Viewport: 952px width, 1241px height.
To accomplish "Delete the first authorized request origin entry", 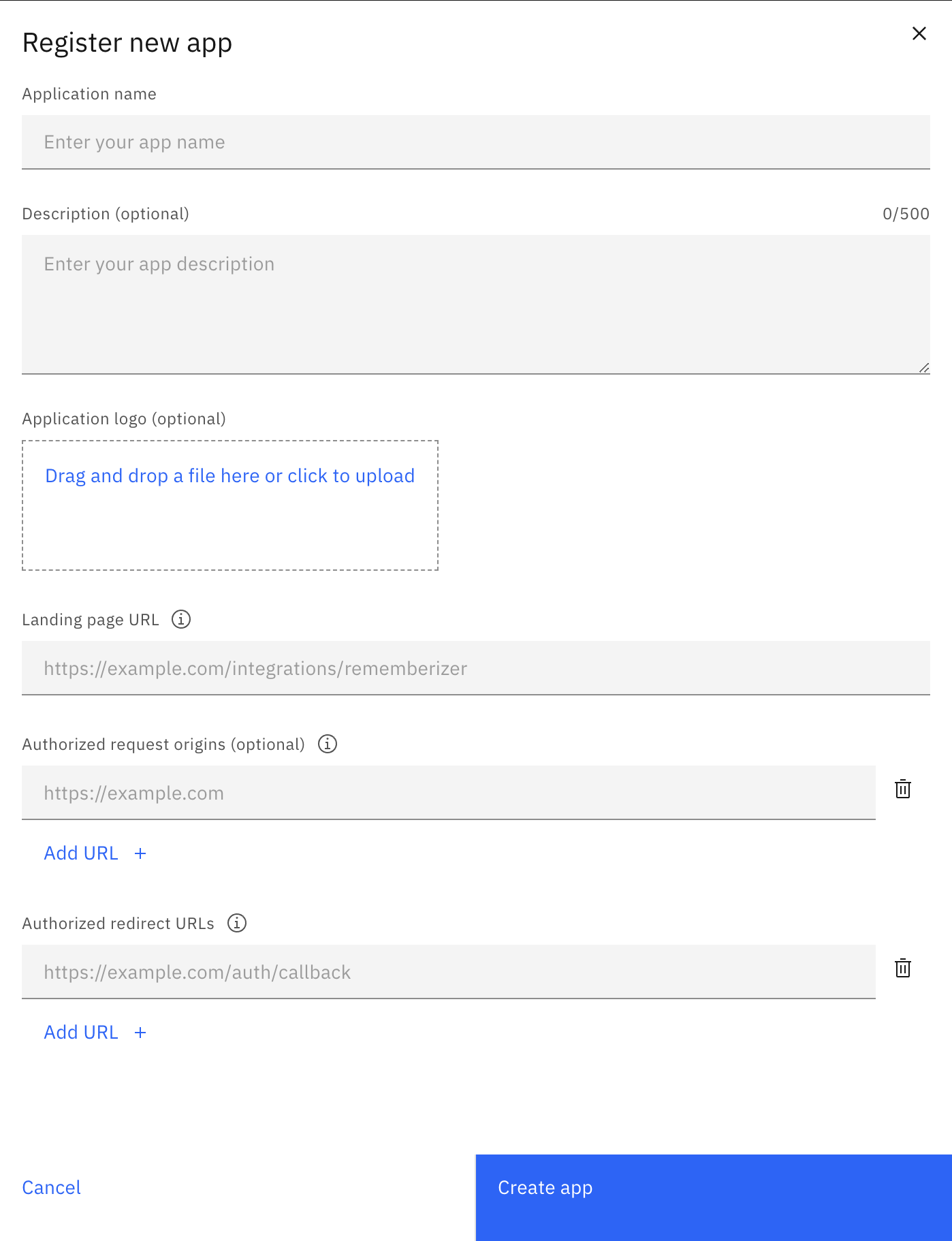I will [902, 789].
